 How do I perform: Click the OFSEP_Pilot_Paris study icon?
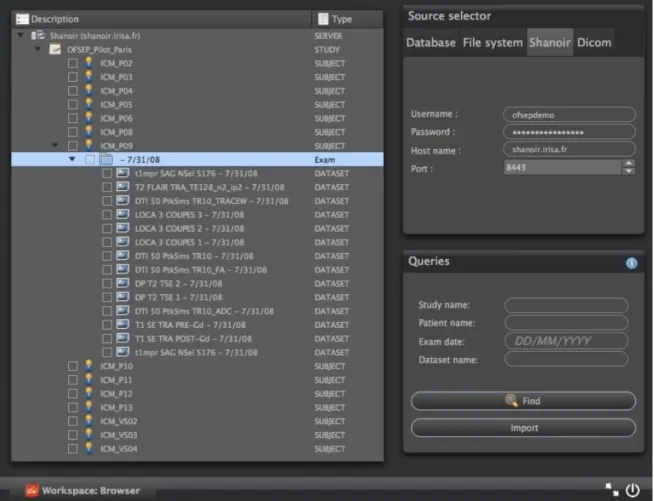pyautogui.click(x=55, y=49)
